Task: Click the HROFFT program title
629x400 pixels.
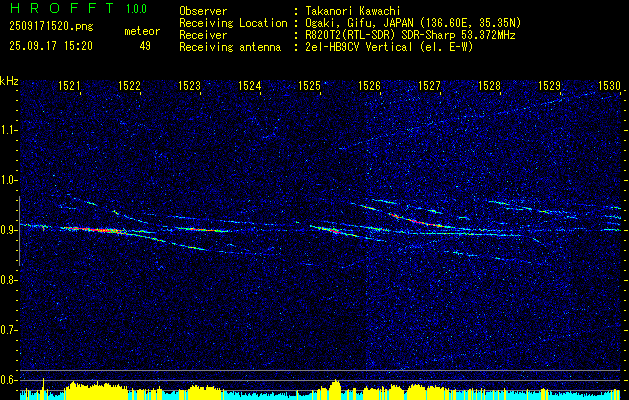Action: (62, 8)
